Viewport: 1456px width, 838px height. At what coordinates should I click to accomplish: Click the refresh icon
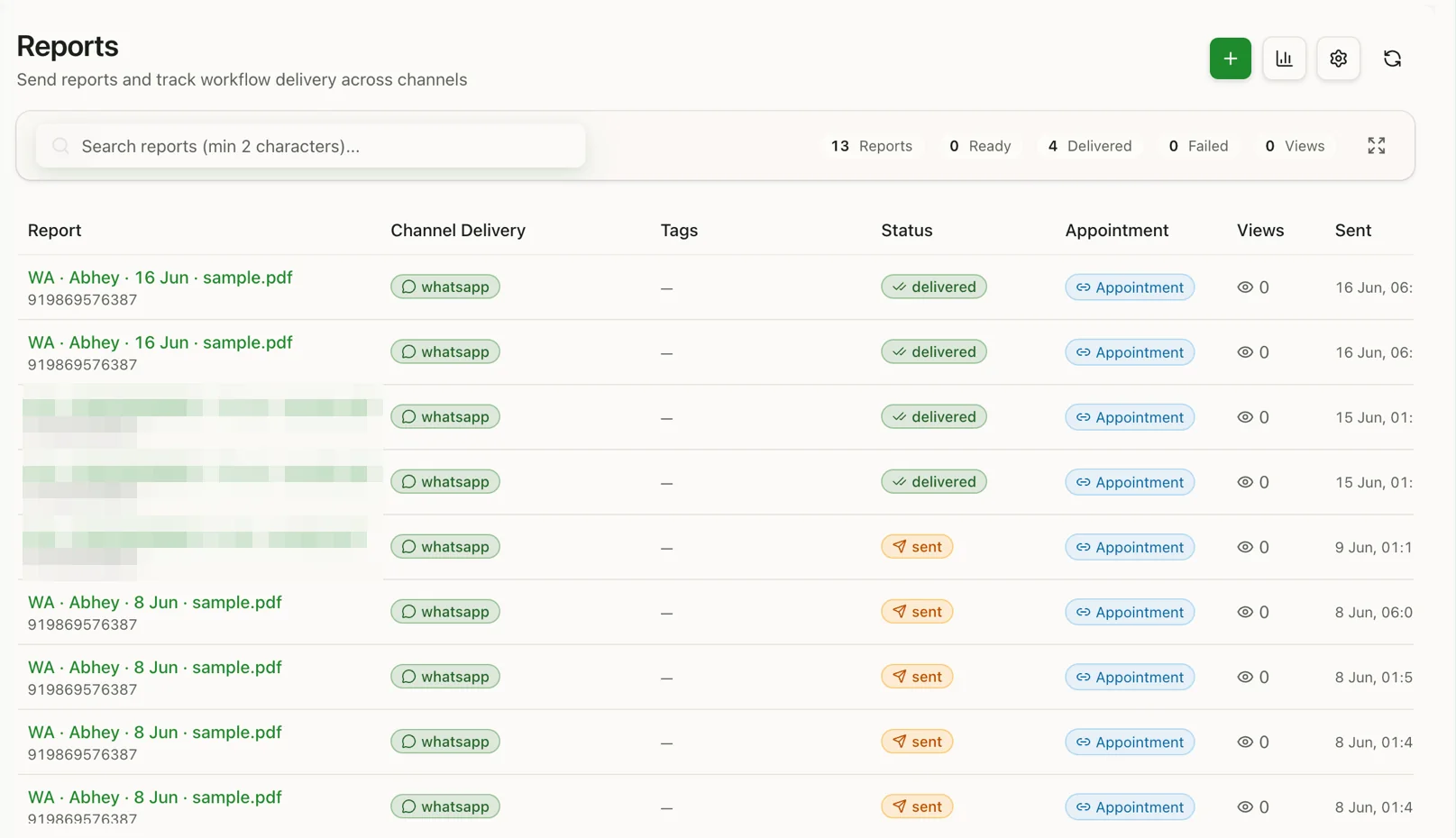pyautogui.click(x=1392, y=59)
